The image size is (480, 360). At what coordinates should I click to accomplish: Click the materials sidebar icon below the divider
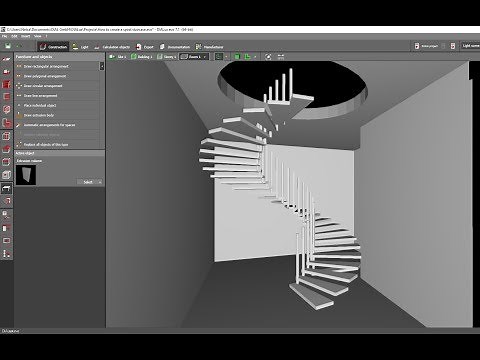tap(6, 215)
